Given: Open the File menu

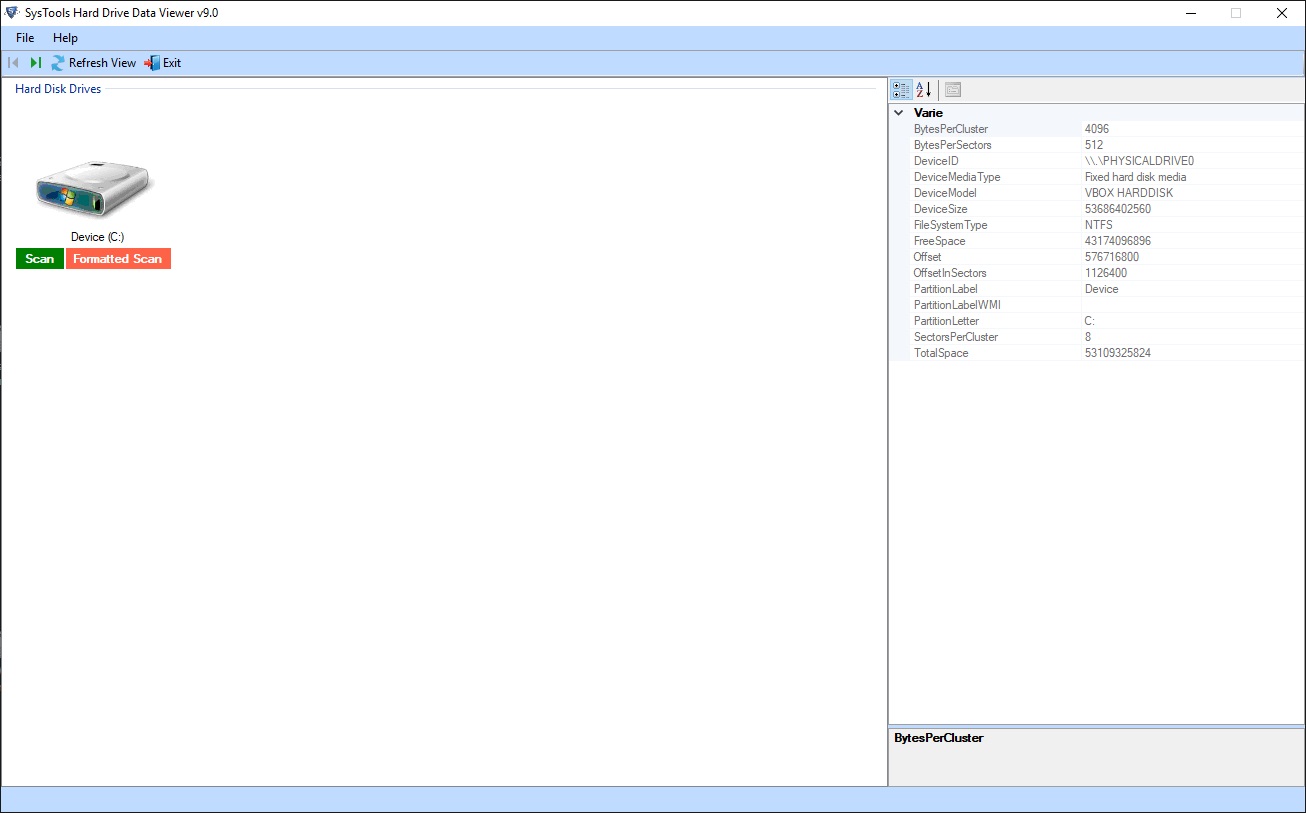Looking at the screenshot, I should [x=25, y=38].
